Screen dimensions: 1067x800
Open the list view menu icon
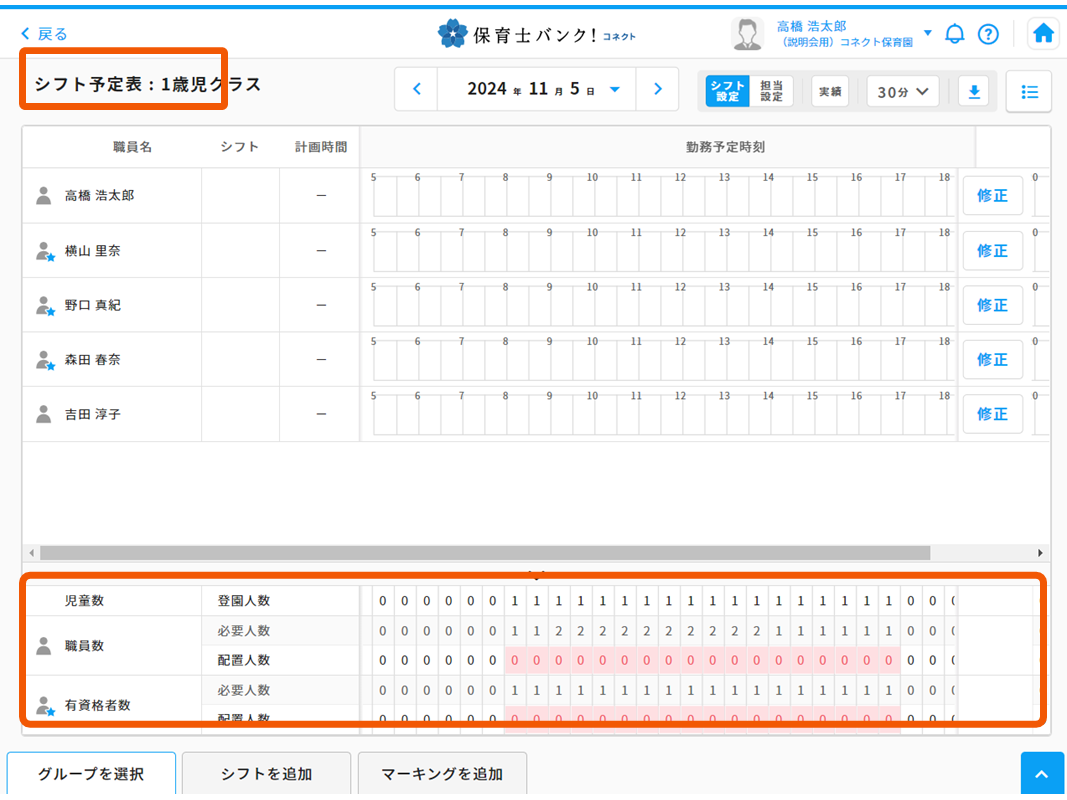pyautogui.click(x=1029, y=92)
